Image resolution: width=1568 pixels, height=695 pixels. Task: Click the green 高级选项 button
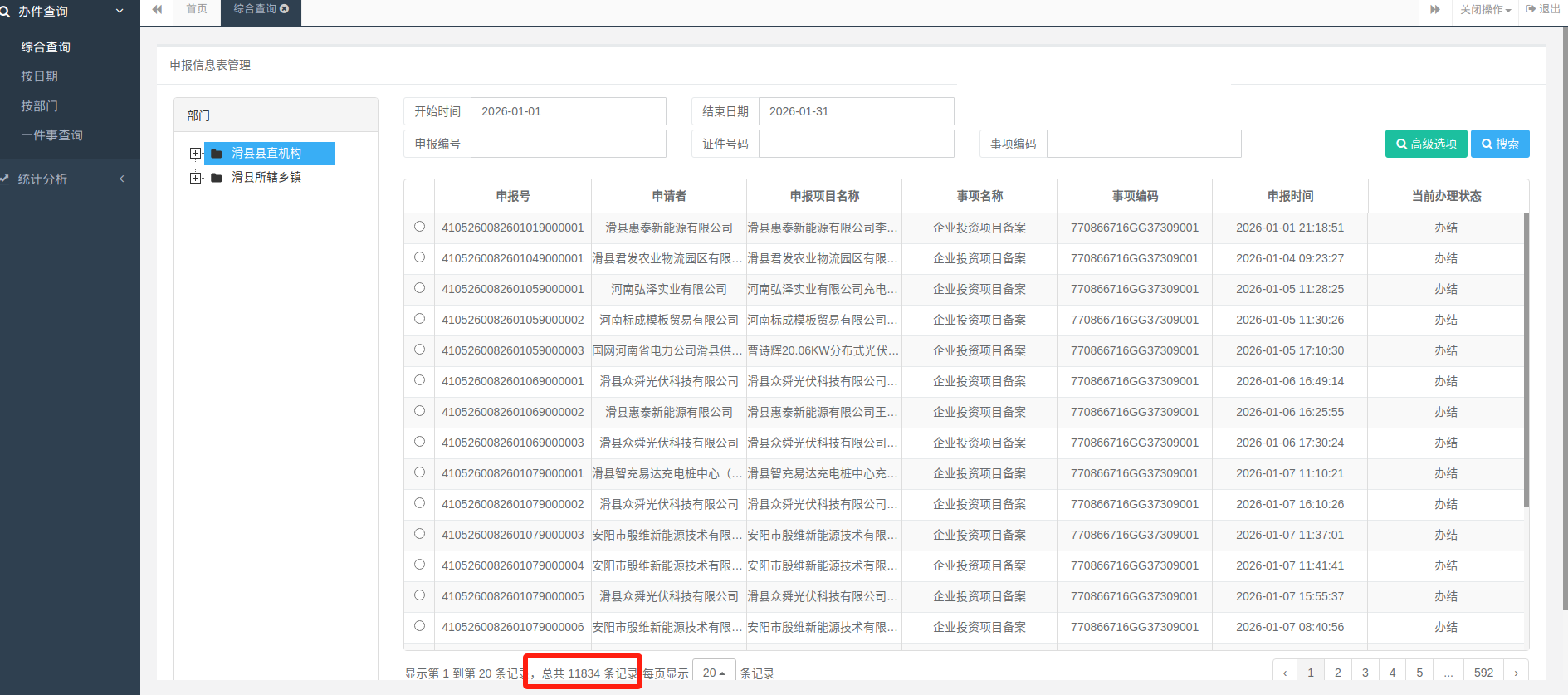(1426, 144)
